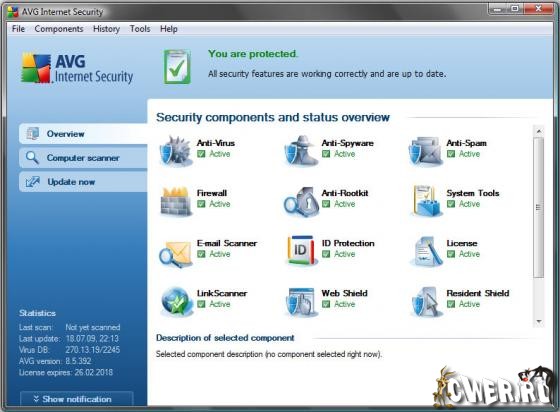This screenshot has width=560, height=412.
Task: Open the File menu
Action: (x=18, y=29)
